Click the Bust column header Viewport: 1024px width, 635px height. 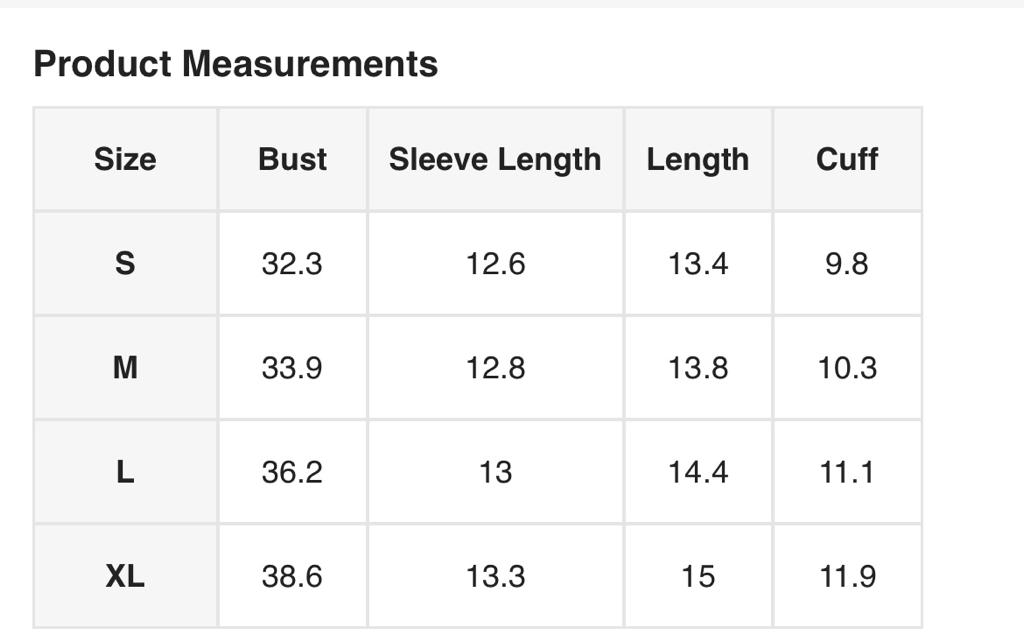[292, 159]
